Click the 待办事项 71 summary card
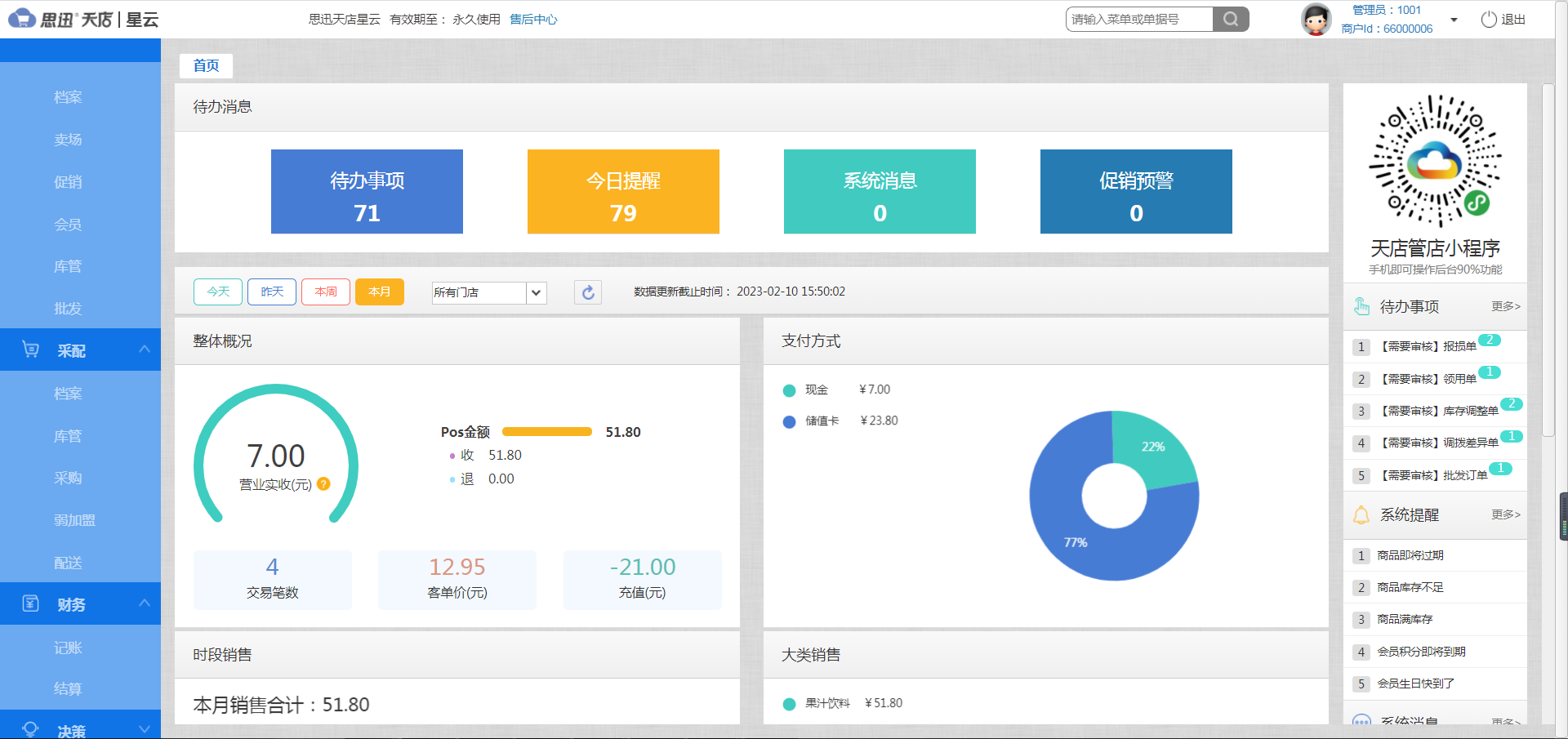Viewport: 1568px width, 739px height. pyautogui.click(x=367, y=191)
